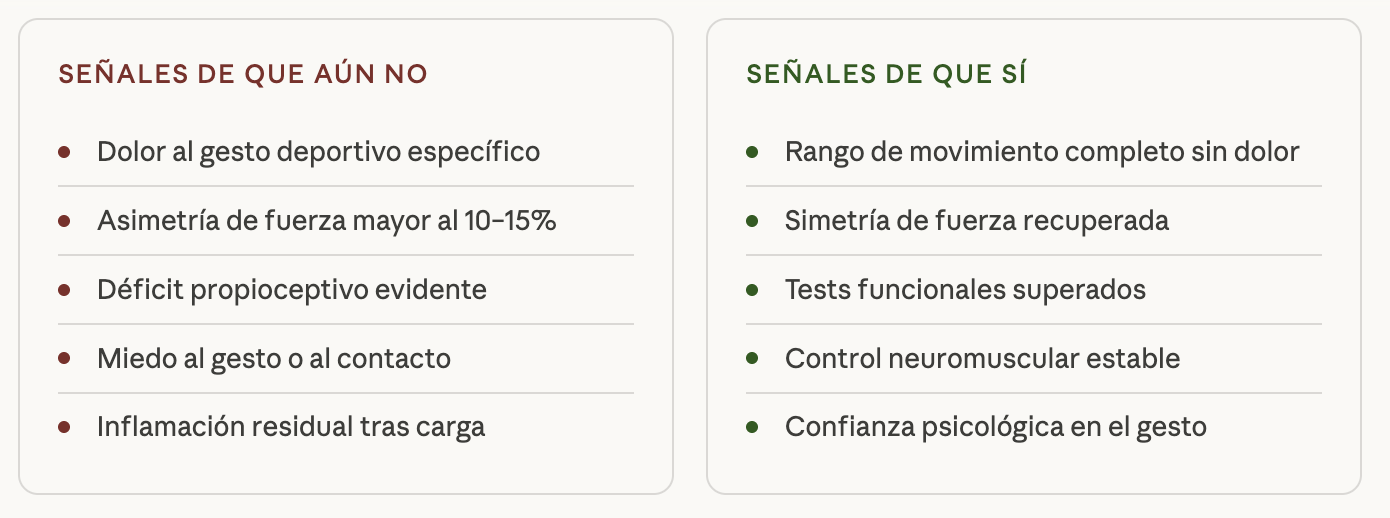Click green bullet next to 'Confianza psicológica'

[x=752, y=427]
